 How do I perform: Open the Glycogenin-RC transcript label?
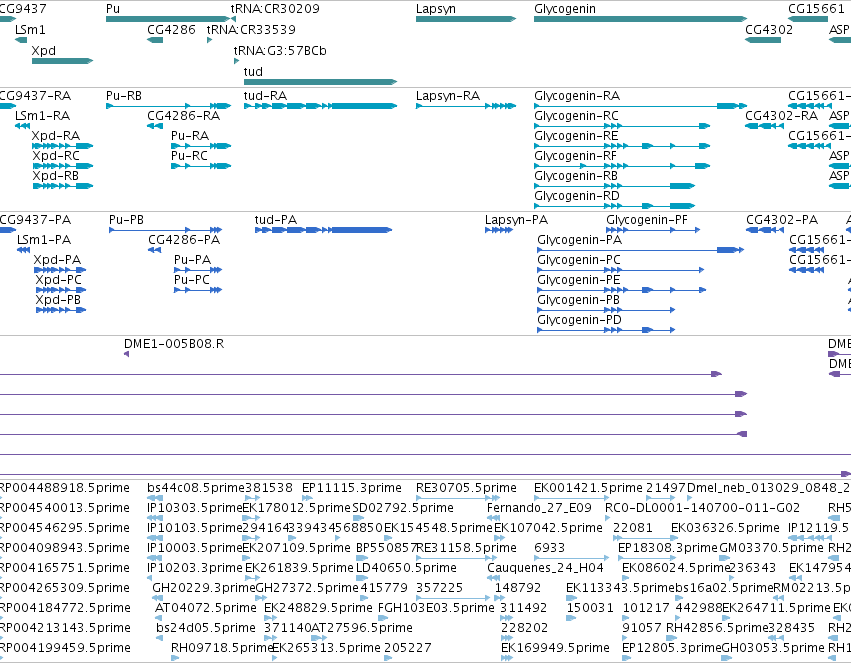pos(576,116)
